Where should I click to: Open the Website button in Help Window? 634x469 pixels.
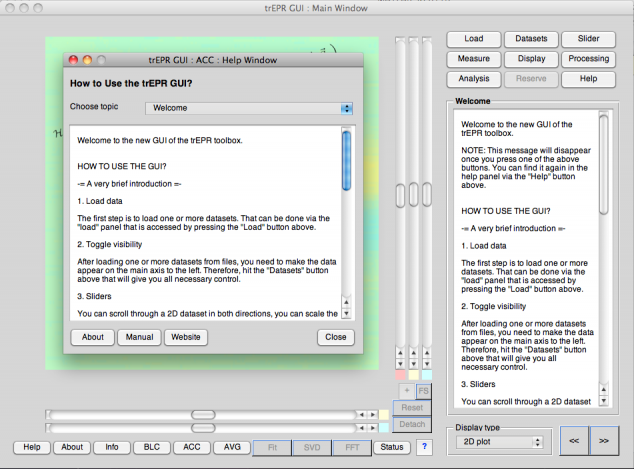pyautogui.click(x=186, y=337)
